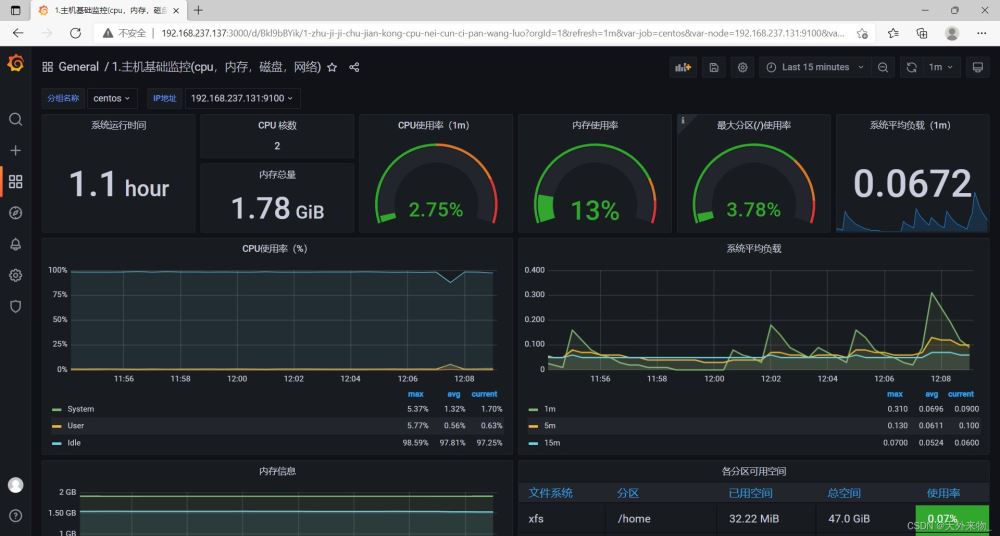Open the Alerting bell icon
The height and width of the screenshot is (536, 1000).
click(x=15, y=244)
